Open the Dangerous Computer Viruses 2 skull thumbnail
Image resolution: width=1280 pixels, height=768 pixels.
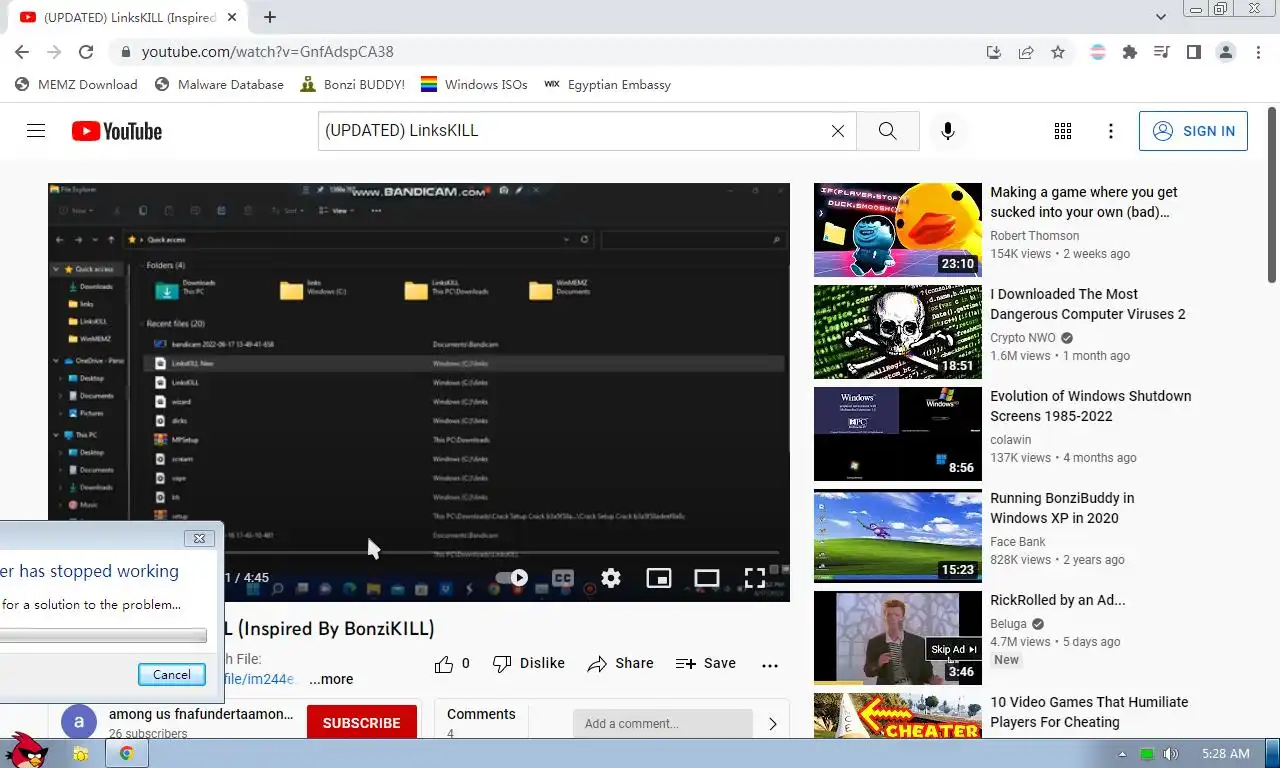[898, 332]
